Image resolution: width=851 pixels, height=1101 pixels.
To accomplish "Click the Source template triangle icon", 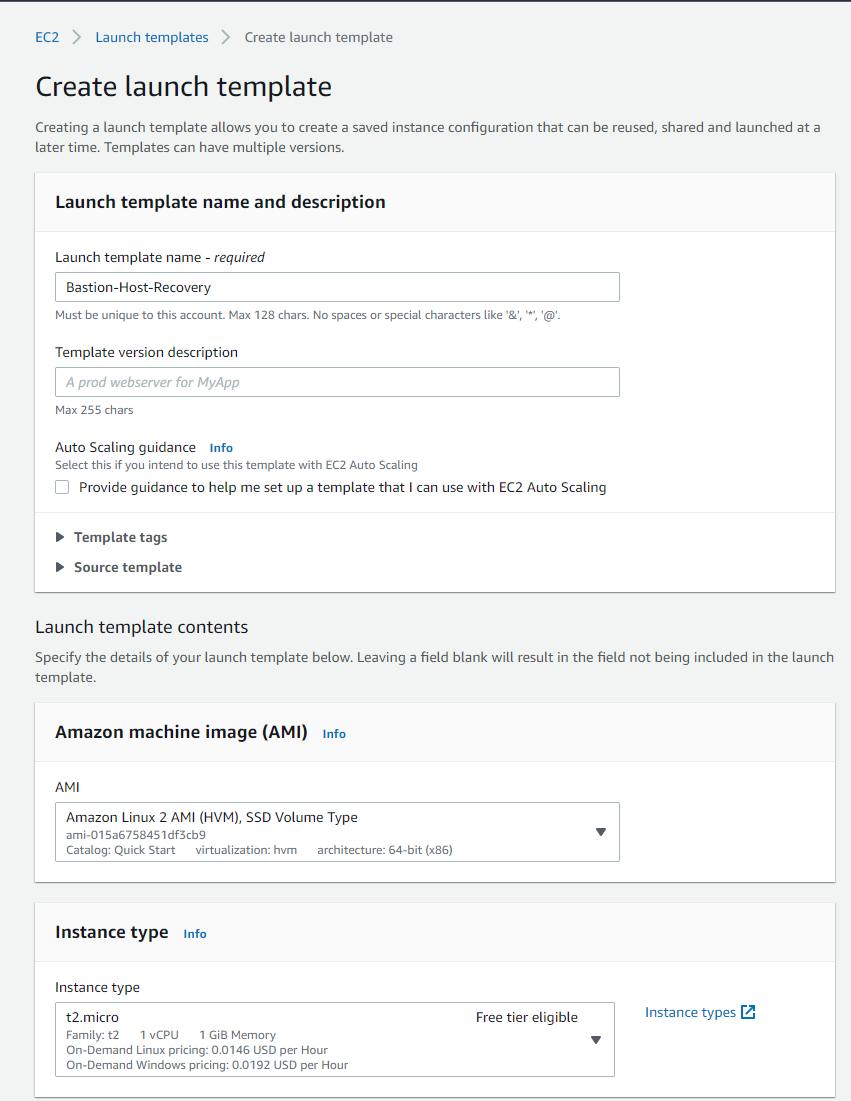I will click(x=60, y=567).
